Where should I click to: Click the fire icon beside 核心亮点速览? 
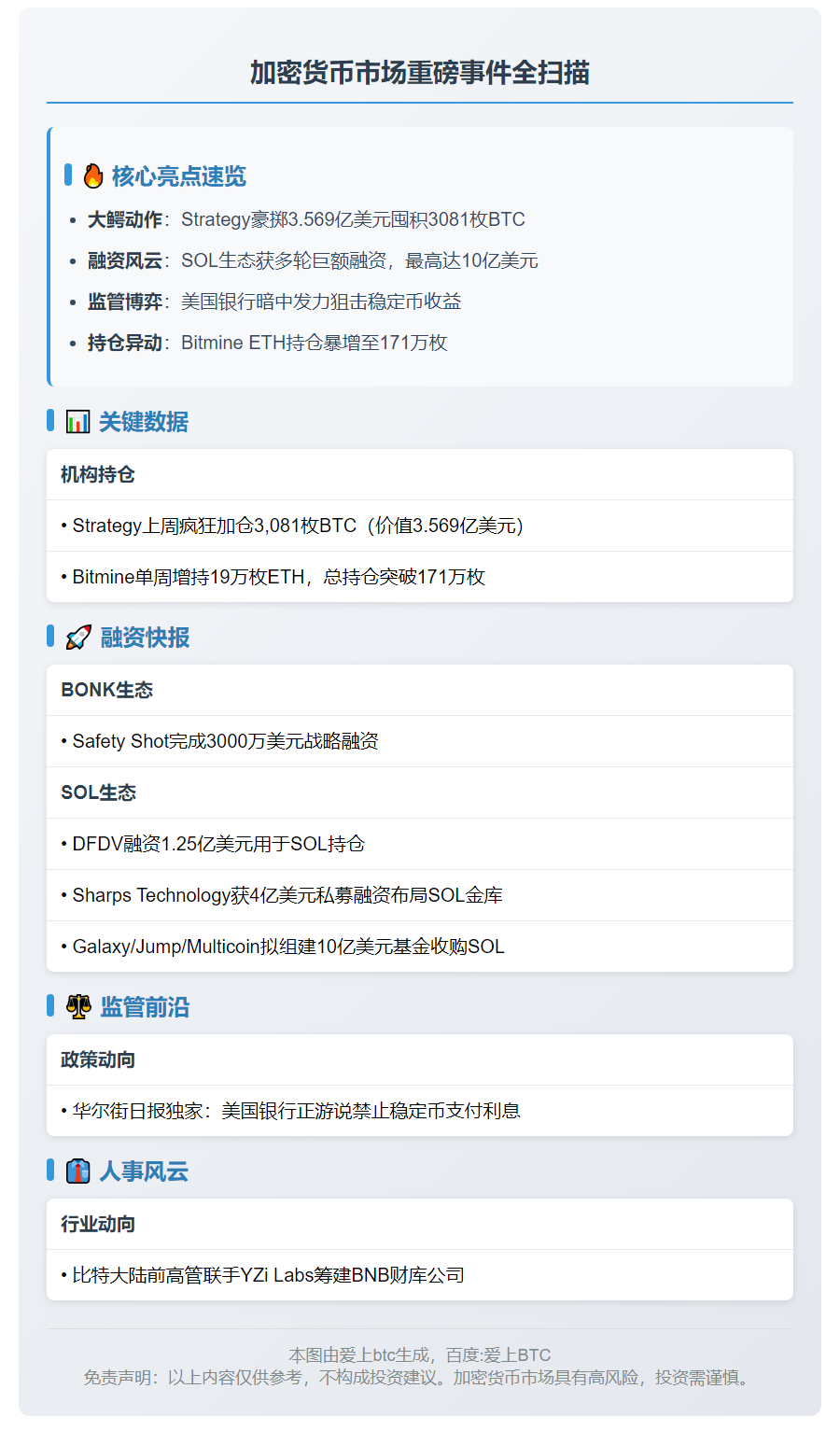[92, 175]
